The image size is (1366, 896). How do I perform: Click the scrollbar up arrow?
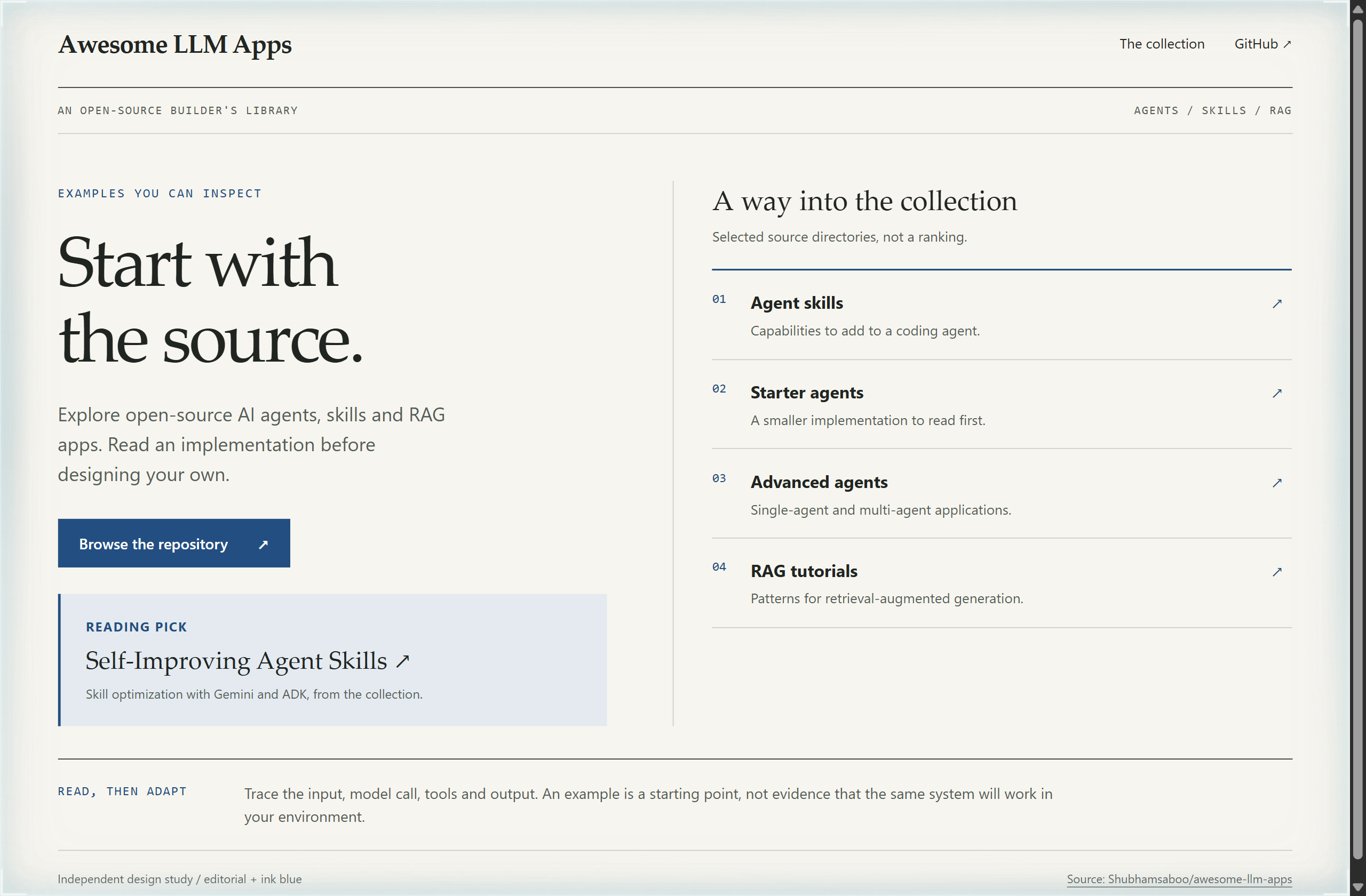[x=1357, y=9]
